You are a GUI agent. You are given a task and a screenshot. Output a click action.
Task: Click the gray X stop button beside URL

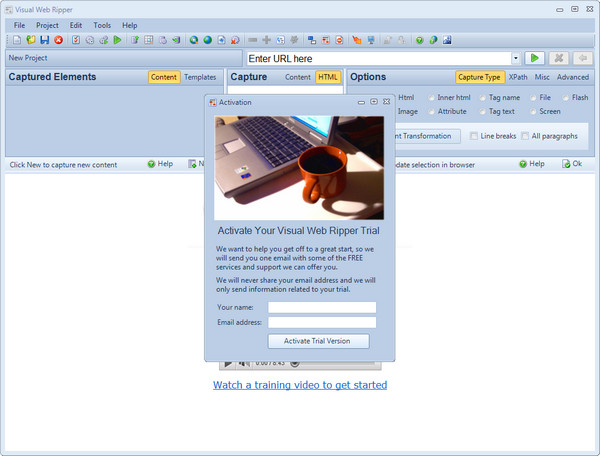[559, 58]
